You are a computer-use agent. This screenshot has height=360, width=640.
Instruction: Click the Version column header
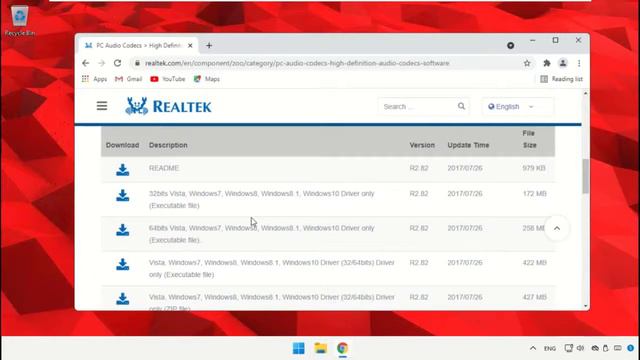coord(422,145)
